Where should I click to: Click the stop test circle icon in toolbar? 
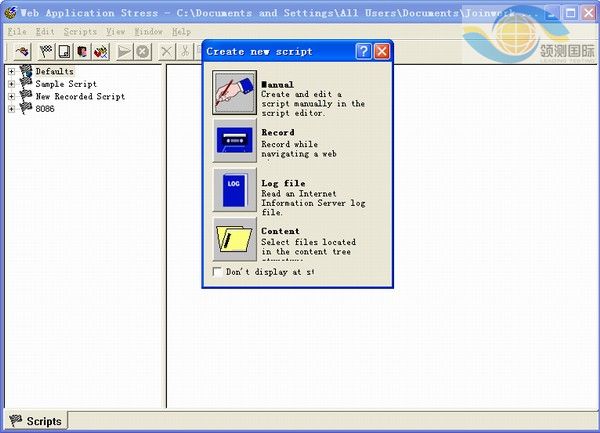point(143,51)
